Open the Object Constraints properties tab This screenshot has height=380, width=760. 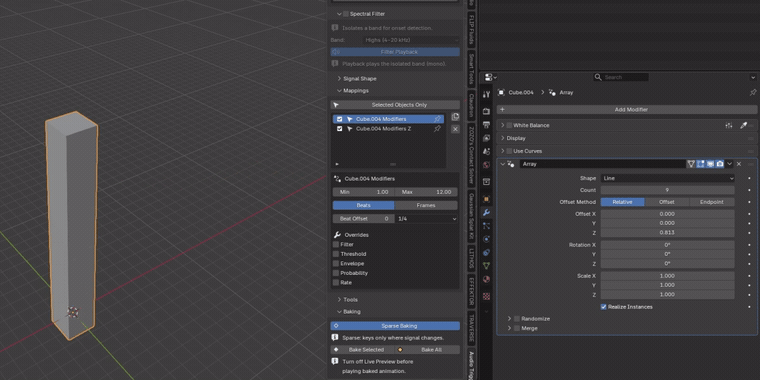pyautogui.click(x=487, y=253)
